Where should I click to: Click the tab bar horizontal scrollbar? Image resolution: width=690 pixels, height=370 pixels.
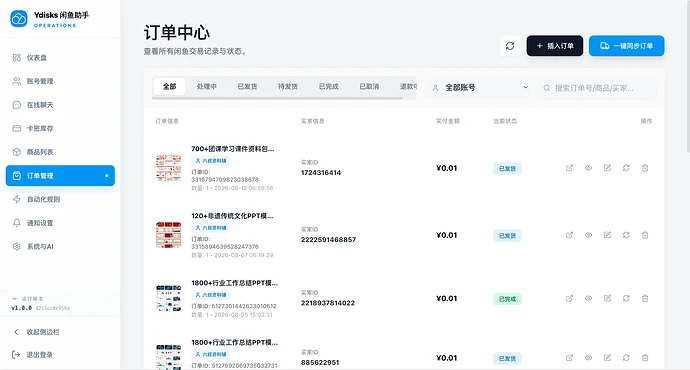point(277,98)
